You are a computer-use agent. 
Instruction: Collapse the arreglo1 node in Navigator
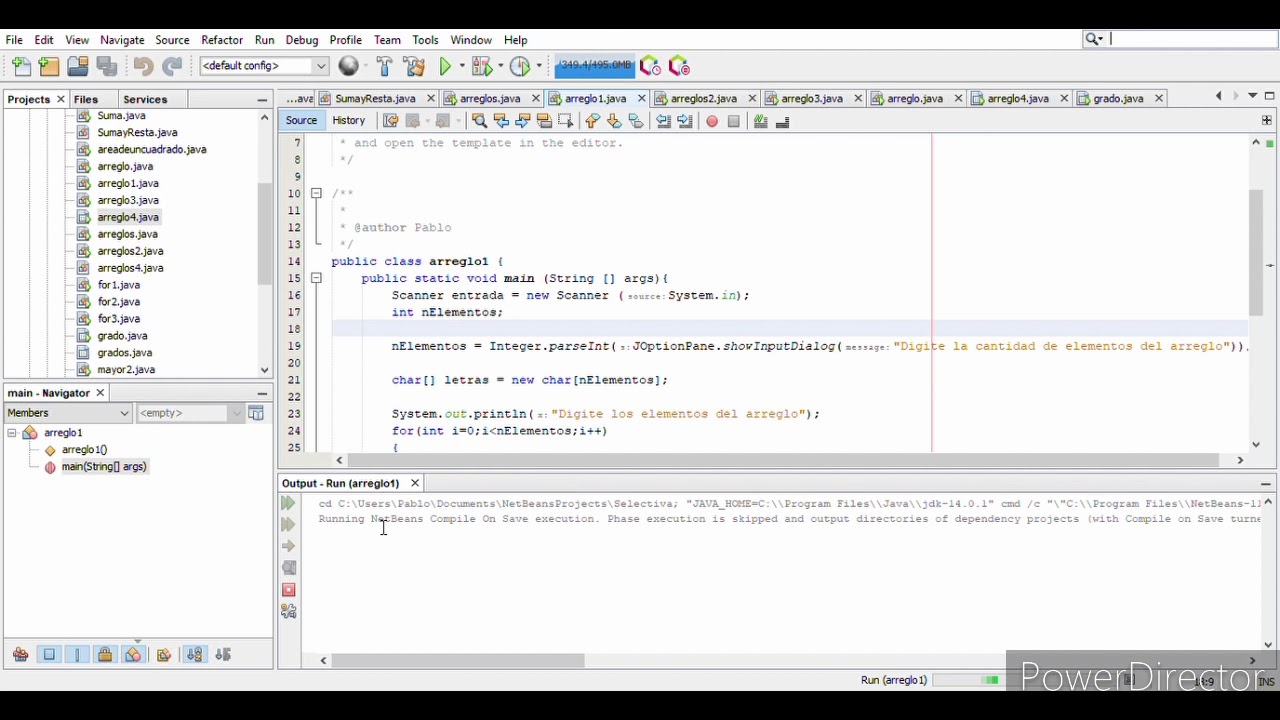coord(12,433)
